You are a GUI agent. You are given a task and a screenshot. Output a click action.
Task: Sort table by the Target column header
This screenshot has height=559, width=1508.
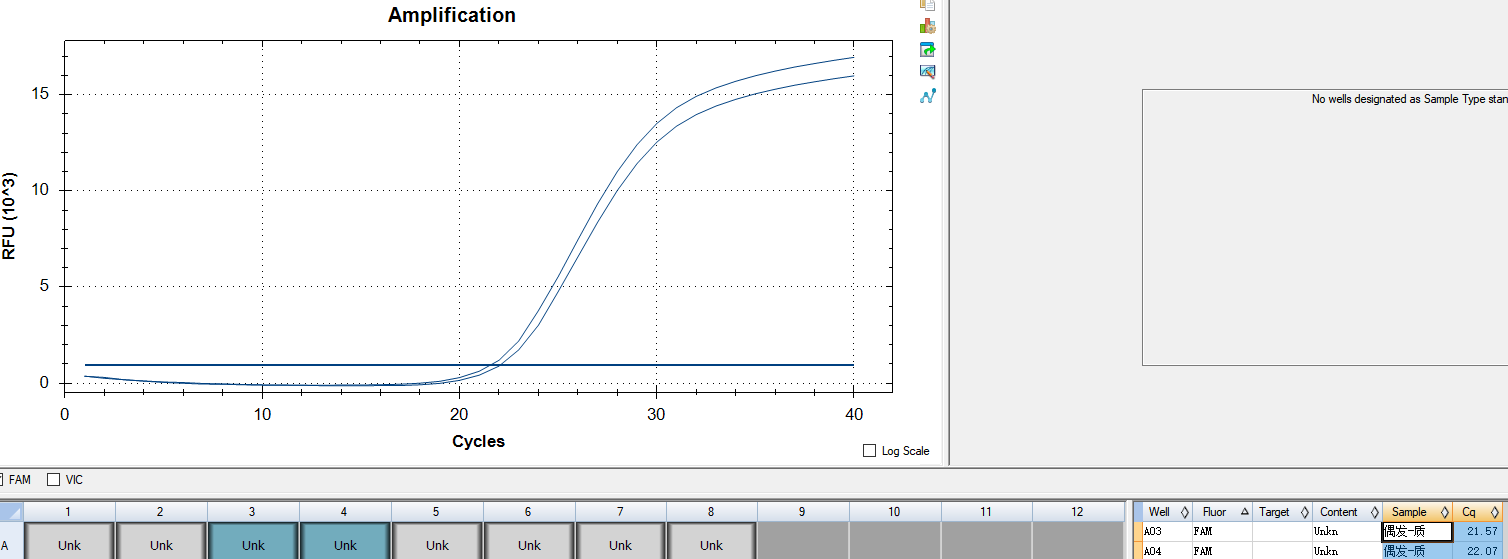pyautogui.click(x=1282, y=512)
